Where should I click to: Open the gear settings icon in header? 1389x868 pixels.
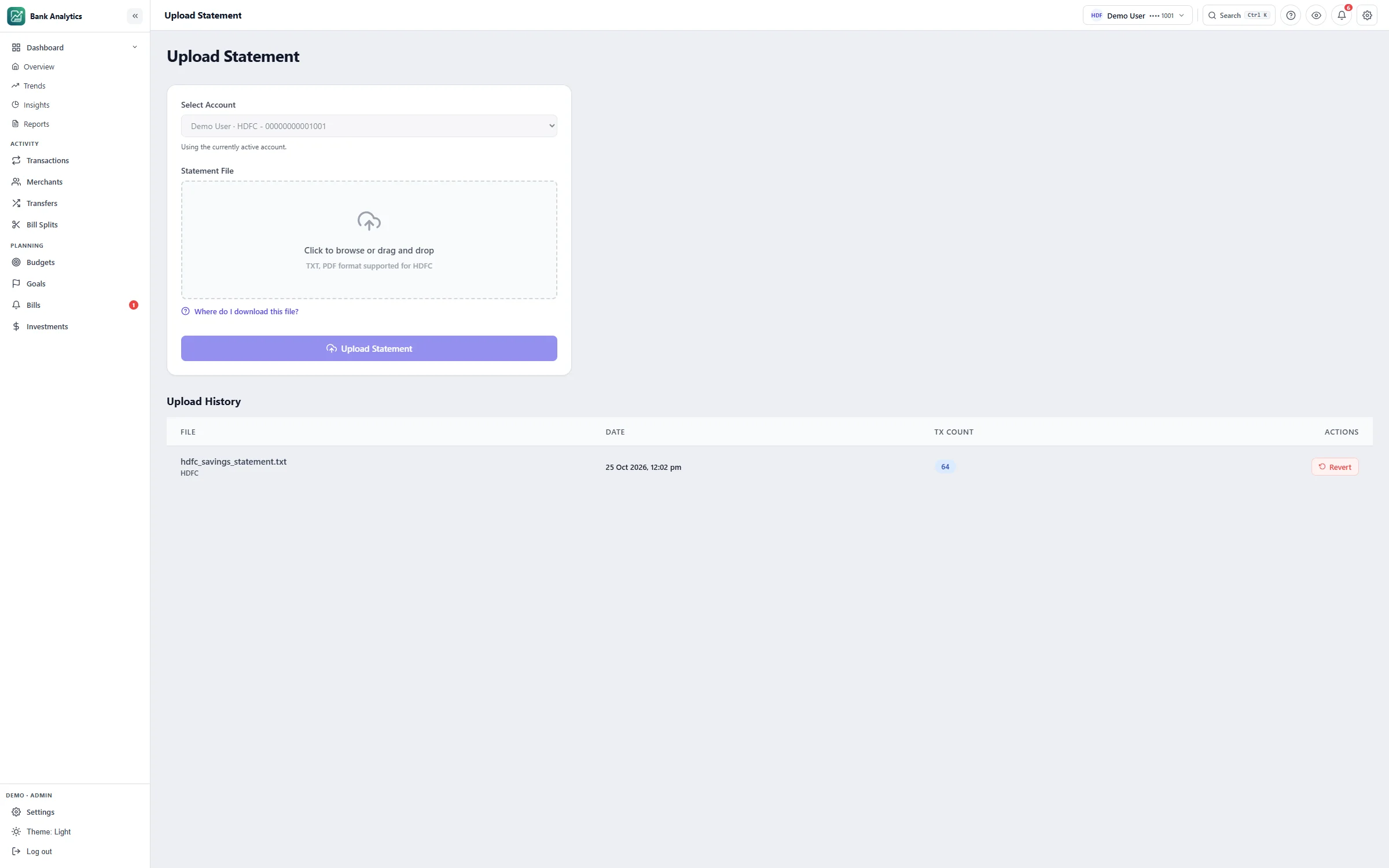1367,16
